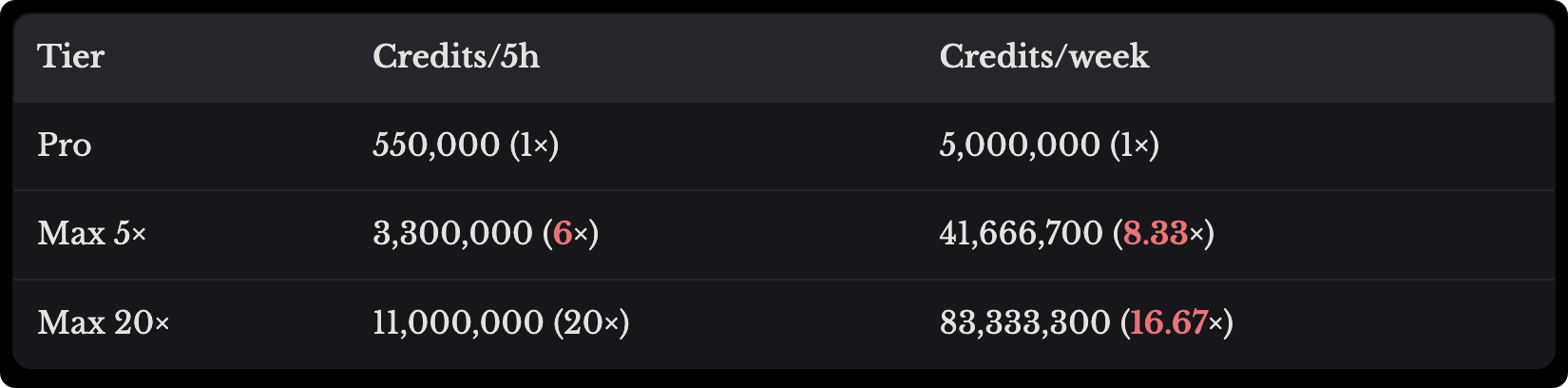Click the word Max in Max 20× row
Image resolution: width=1568 pixels, height=388 pixels.
70,323
